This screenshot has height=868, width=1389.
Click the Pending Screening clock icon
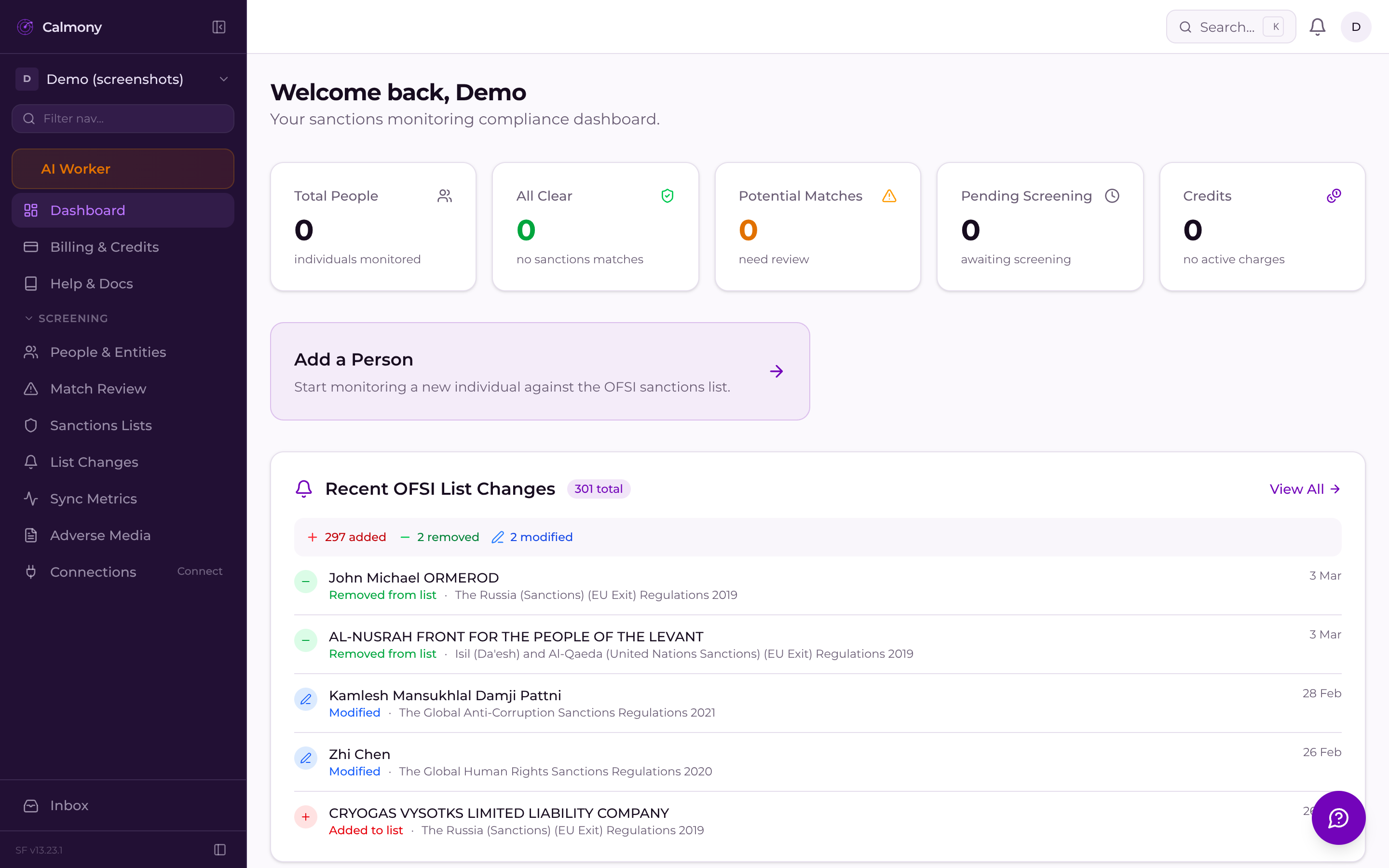tap(1112, 196)
